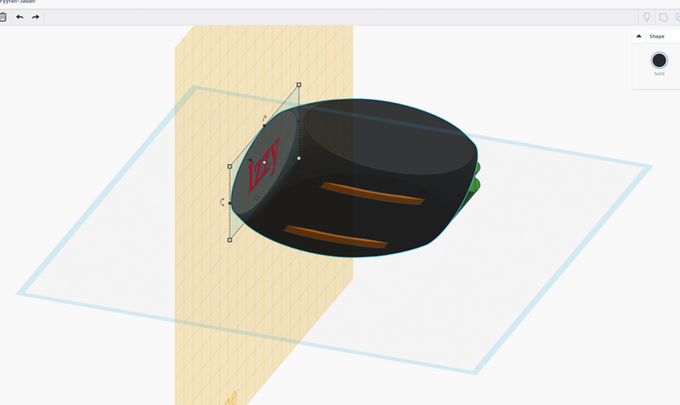Viewport: 680px width, 405px height.
Task: Click the Delete trash can icon
Action: 3,17
